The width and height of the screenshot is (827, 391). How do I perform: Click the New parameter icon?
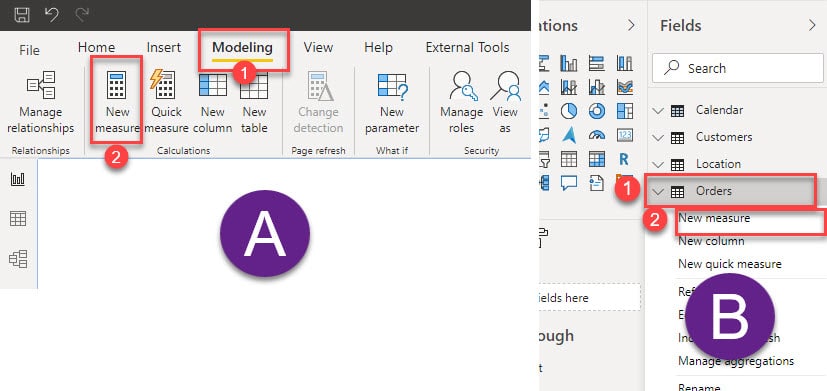[x=393, y=87]
